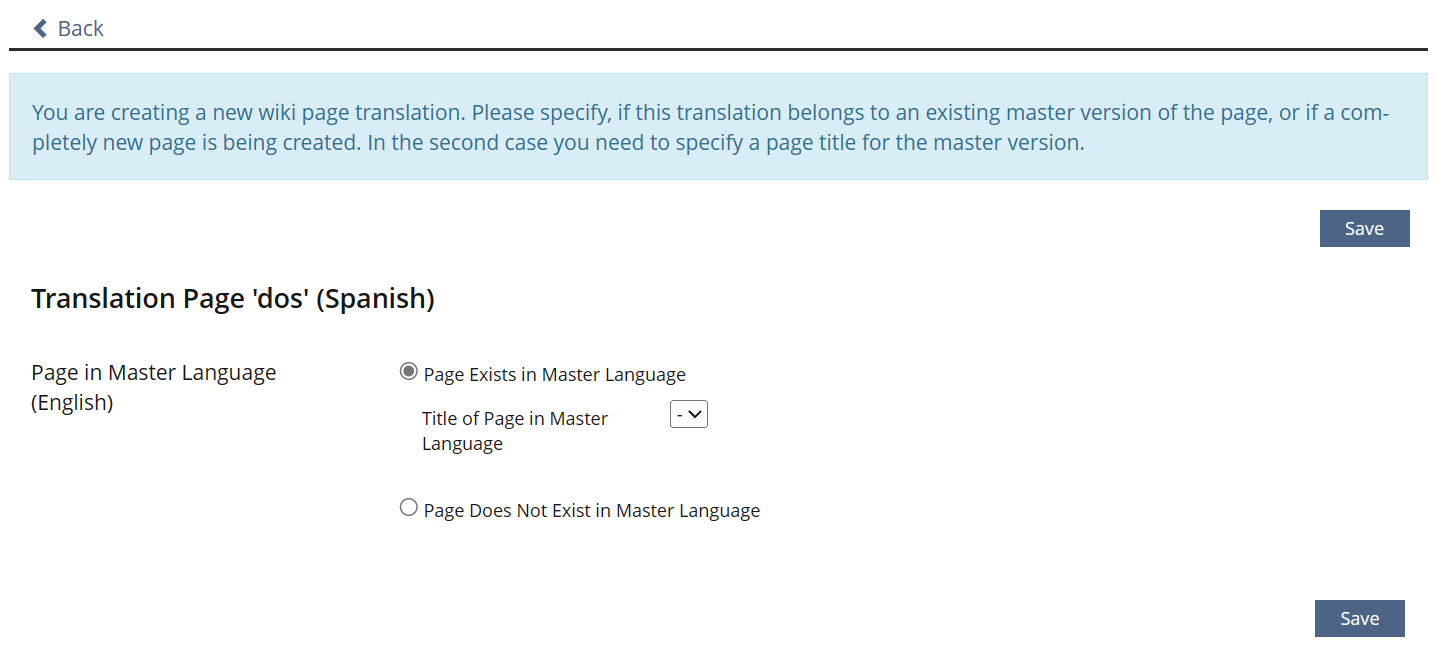Viewport: 1443px width, 659px height.
Task: Click the '(Spanish)' part of the heading
Action: click(x=375, y=298)
